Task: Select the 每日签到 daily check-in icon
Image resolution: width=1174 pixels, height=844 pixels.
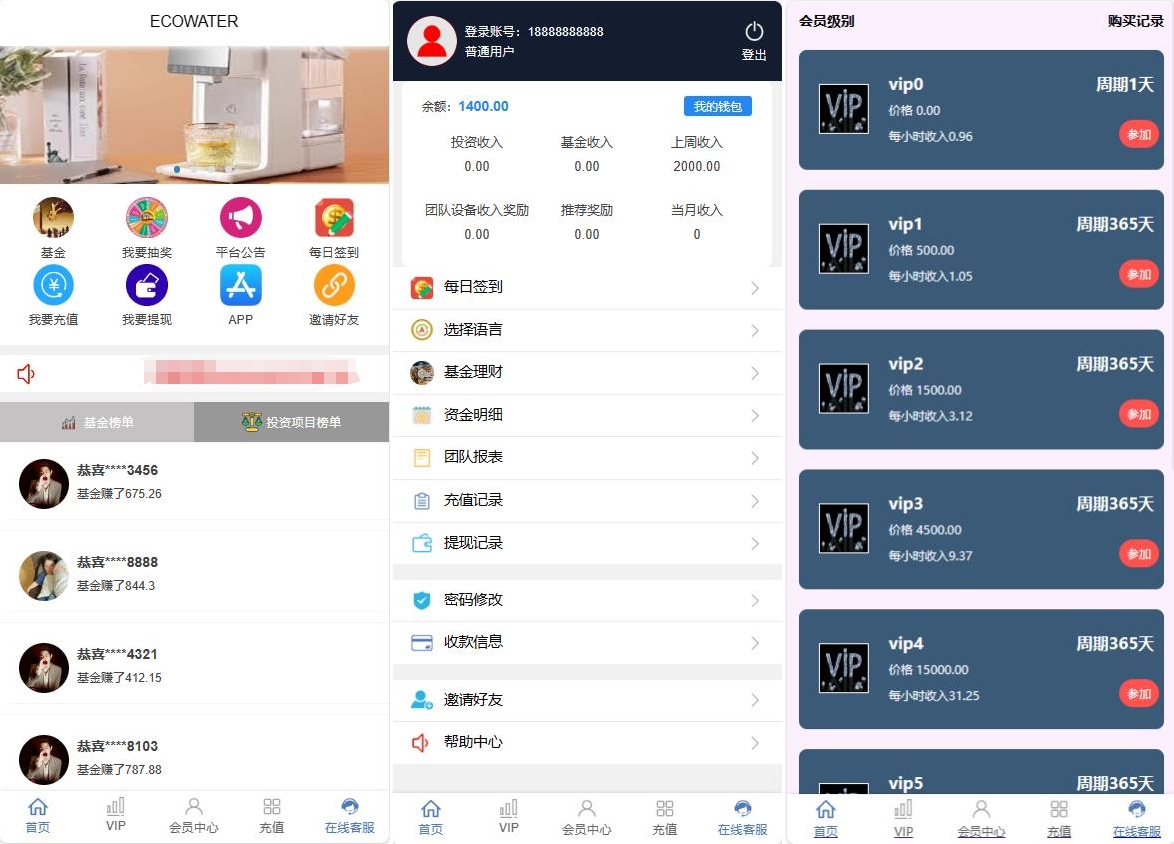Action: 333,218
